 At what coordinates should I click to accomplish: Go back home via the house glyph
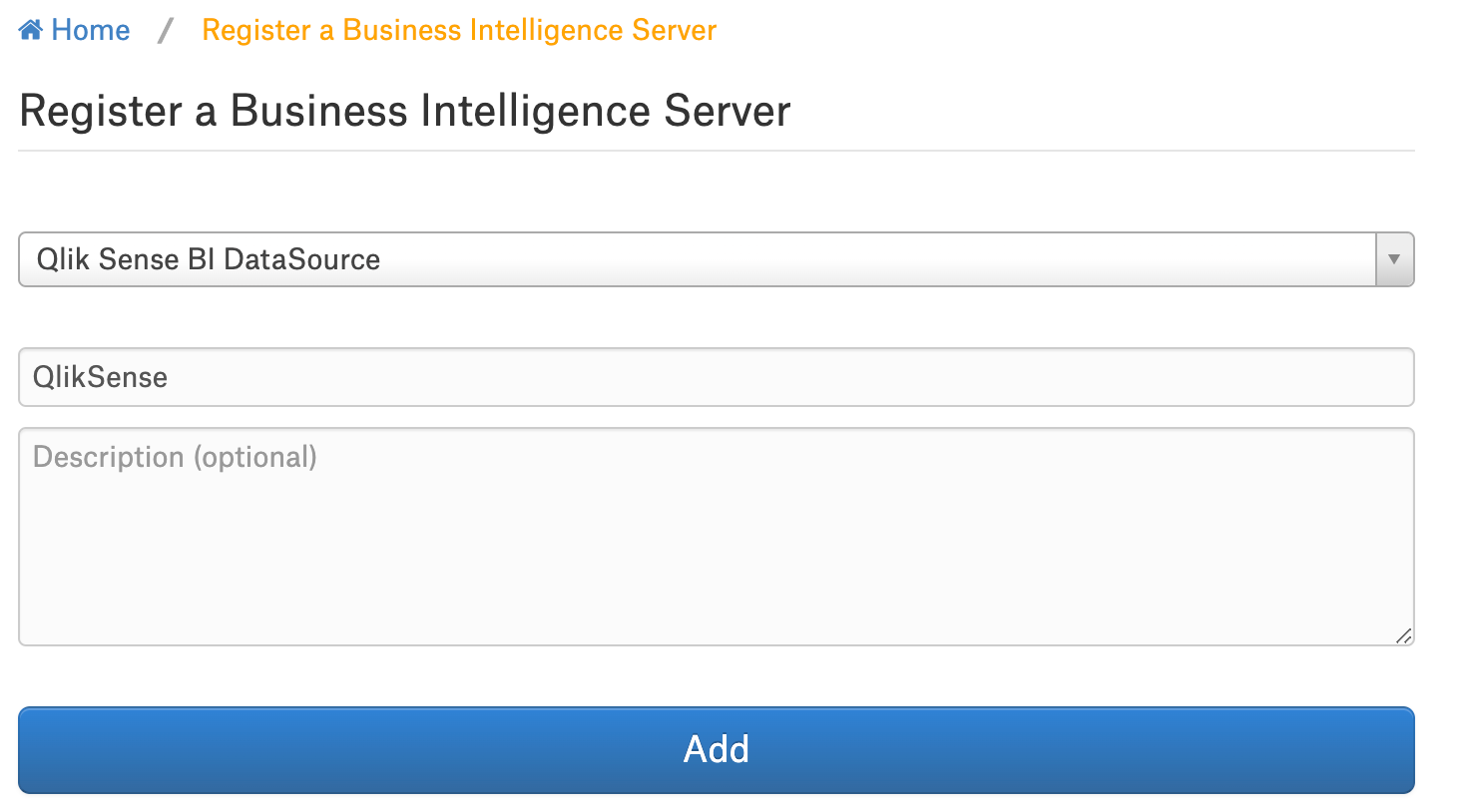click(x=31, y=30)
